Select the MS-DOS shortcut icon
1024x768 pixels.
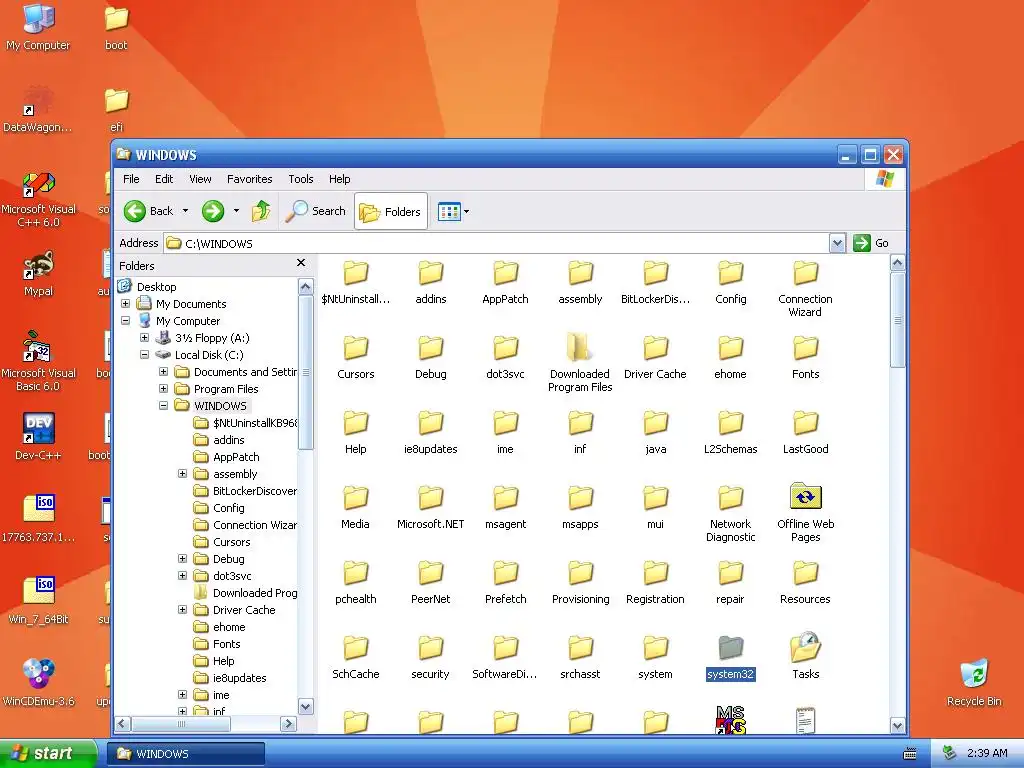pos(730,719)
